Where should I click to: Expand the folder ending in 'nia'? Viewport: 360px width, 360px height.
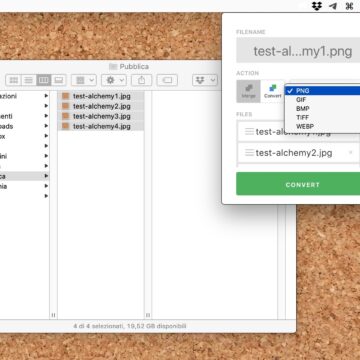coord(46,186)
